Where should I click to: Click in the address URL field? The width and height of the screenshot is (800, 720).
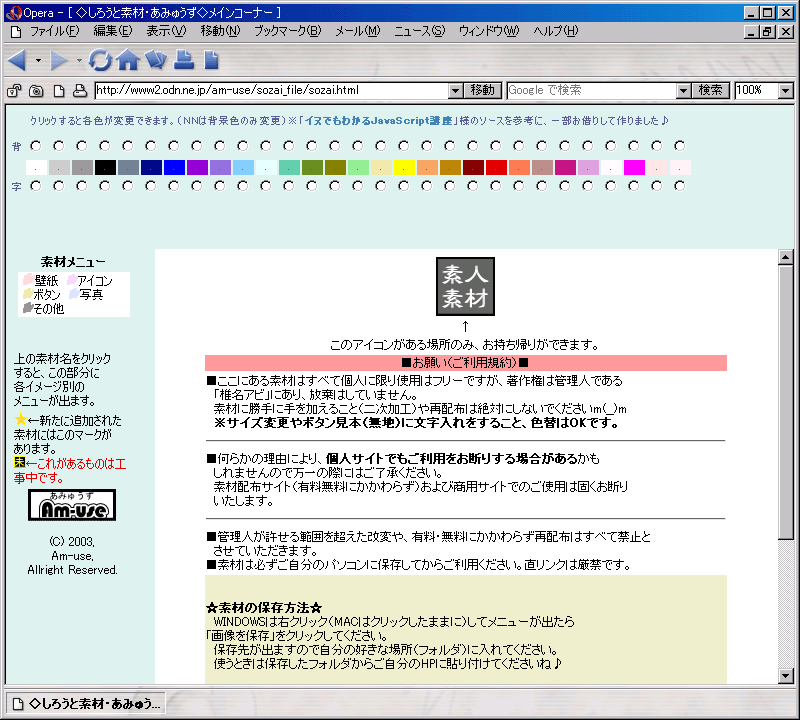(x=272, y=90)
